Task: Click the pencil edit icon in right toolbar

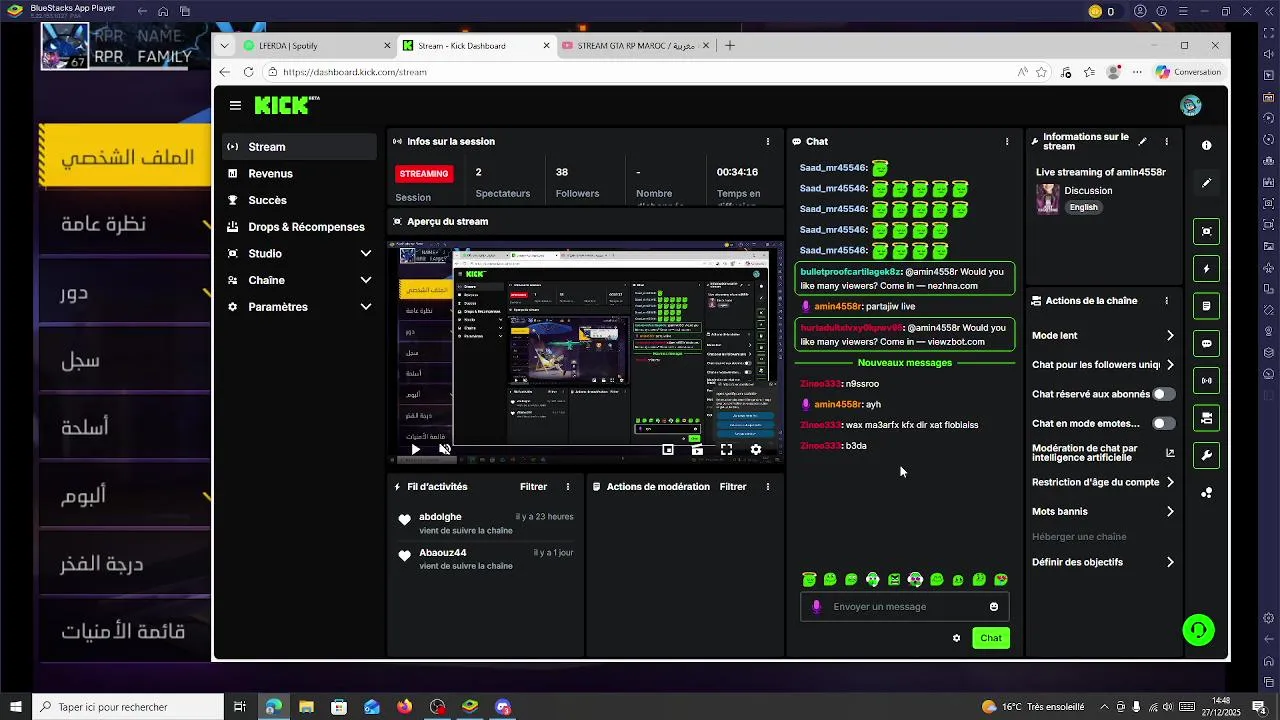Action: (1207, 183)
